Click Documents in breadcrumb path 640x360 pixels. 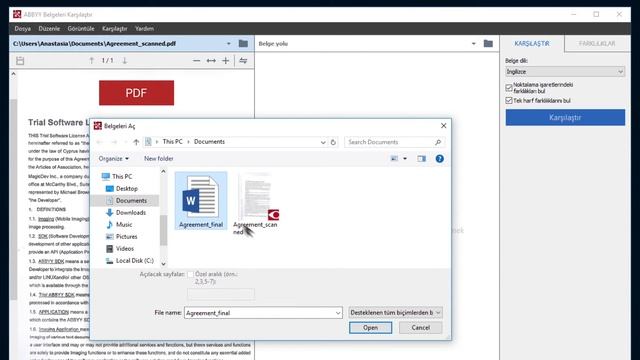point(209,142)
